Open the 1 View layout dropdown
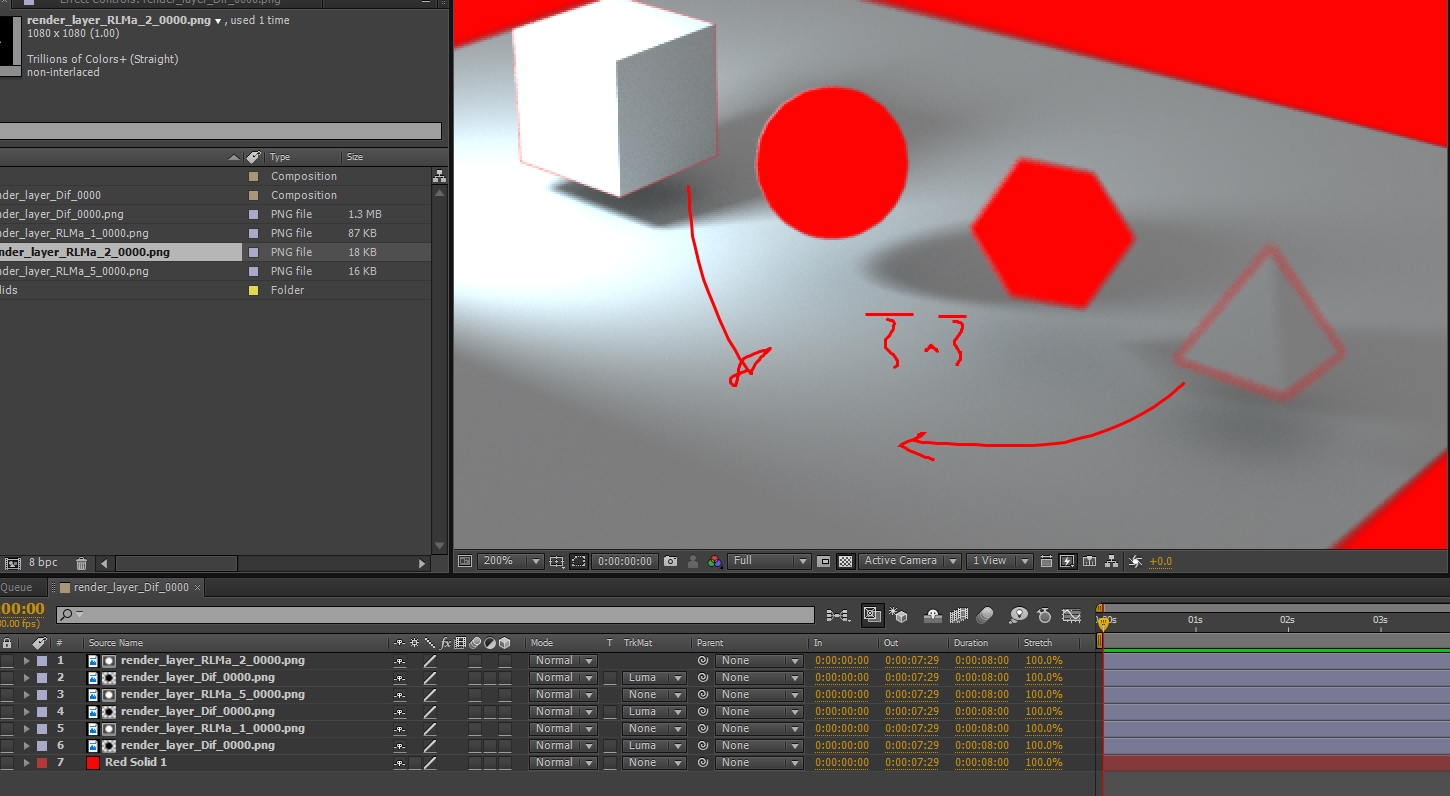 click(999, 562)
